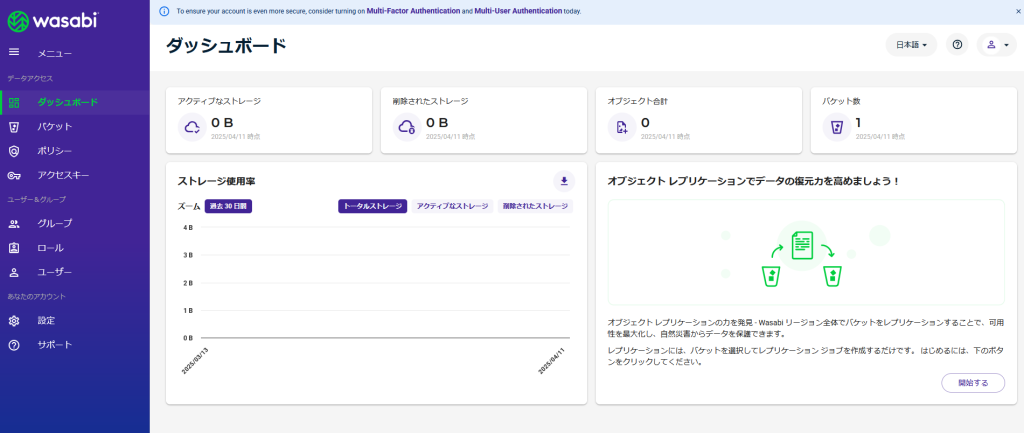This screenshot has height=433, width=1024.
Task: Click the object replication illustration
Action: click(x=806, y=252)
